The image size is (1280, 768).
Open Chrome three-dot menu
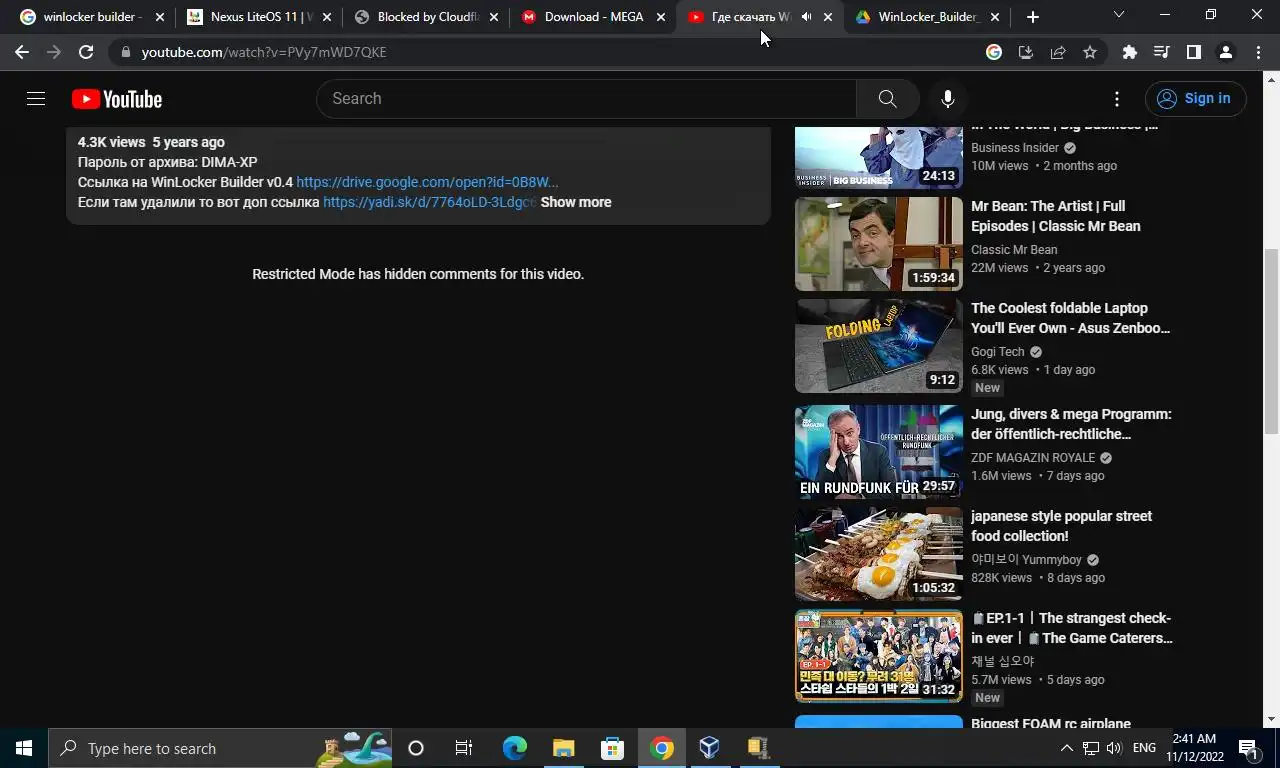[x=1258, y=52]
